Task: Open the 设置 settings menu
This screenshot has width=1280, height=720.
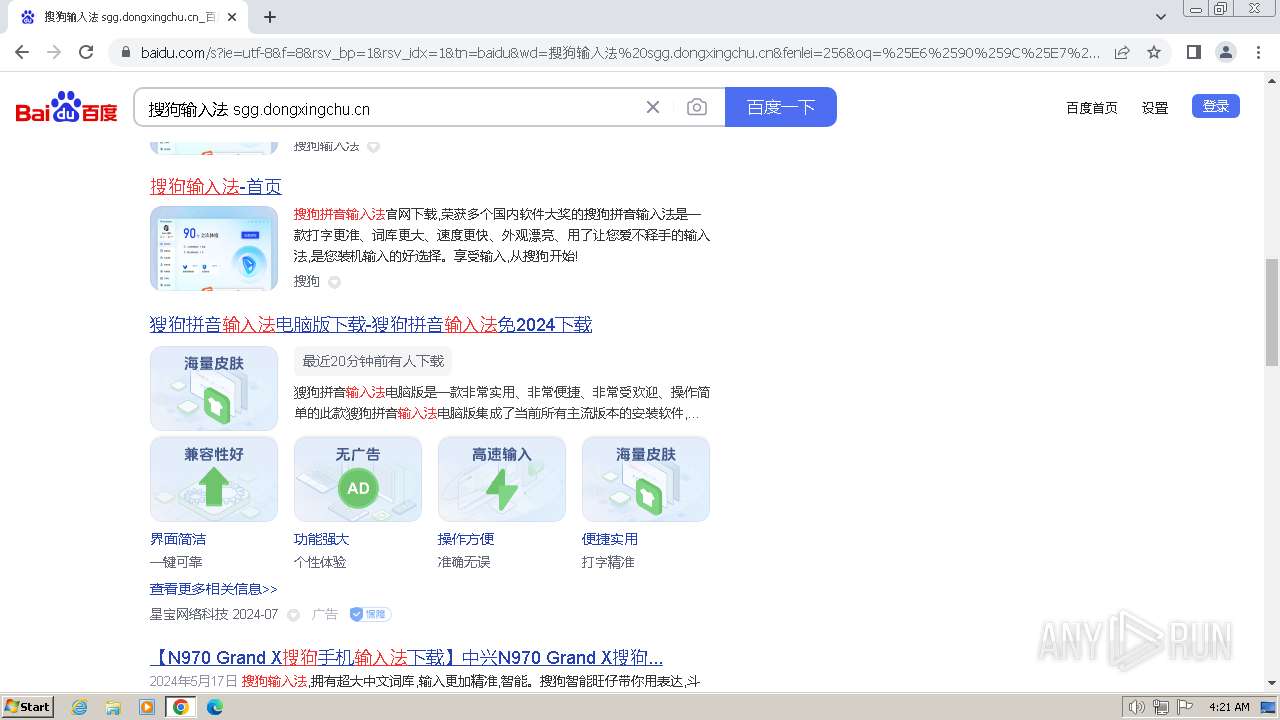Action: click(x=1155, y=108)
